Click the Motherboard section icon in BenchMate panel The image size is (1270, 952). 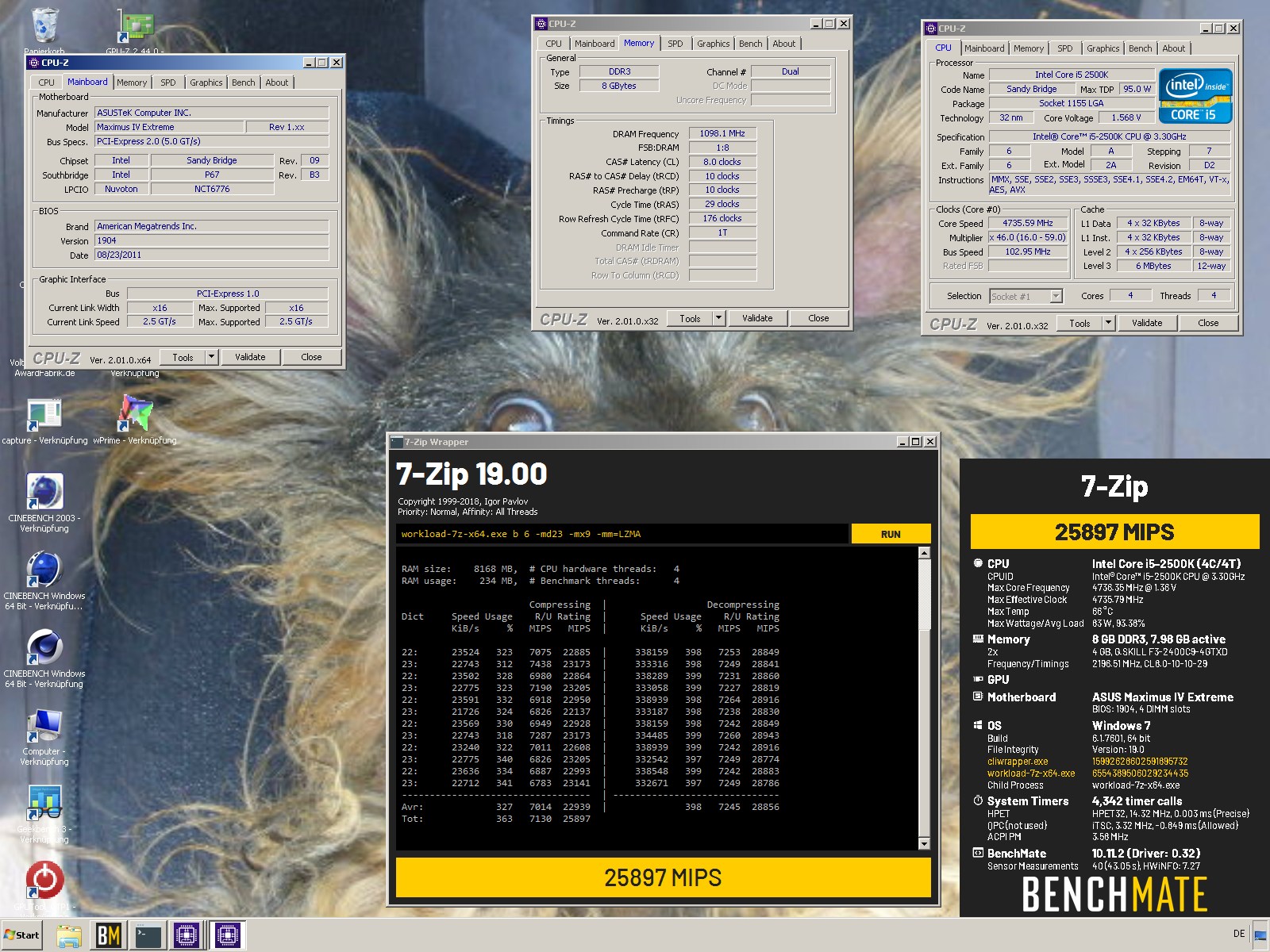pos(978,697)
